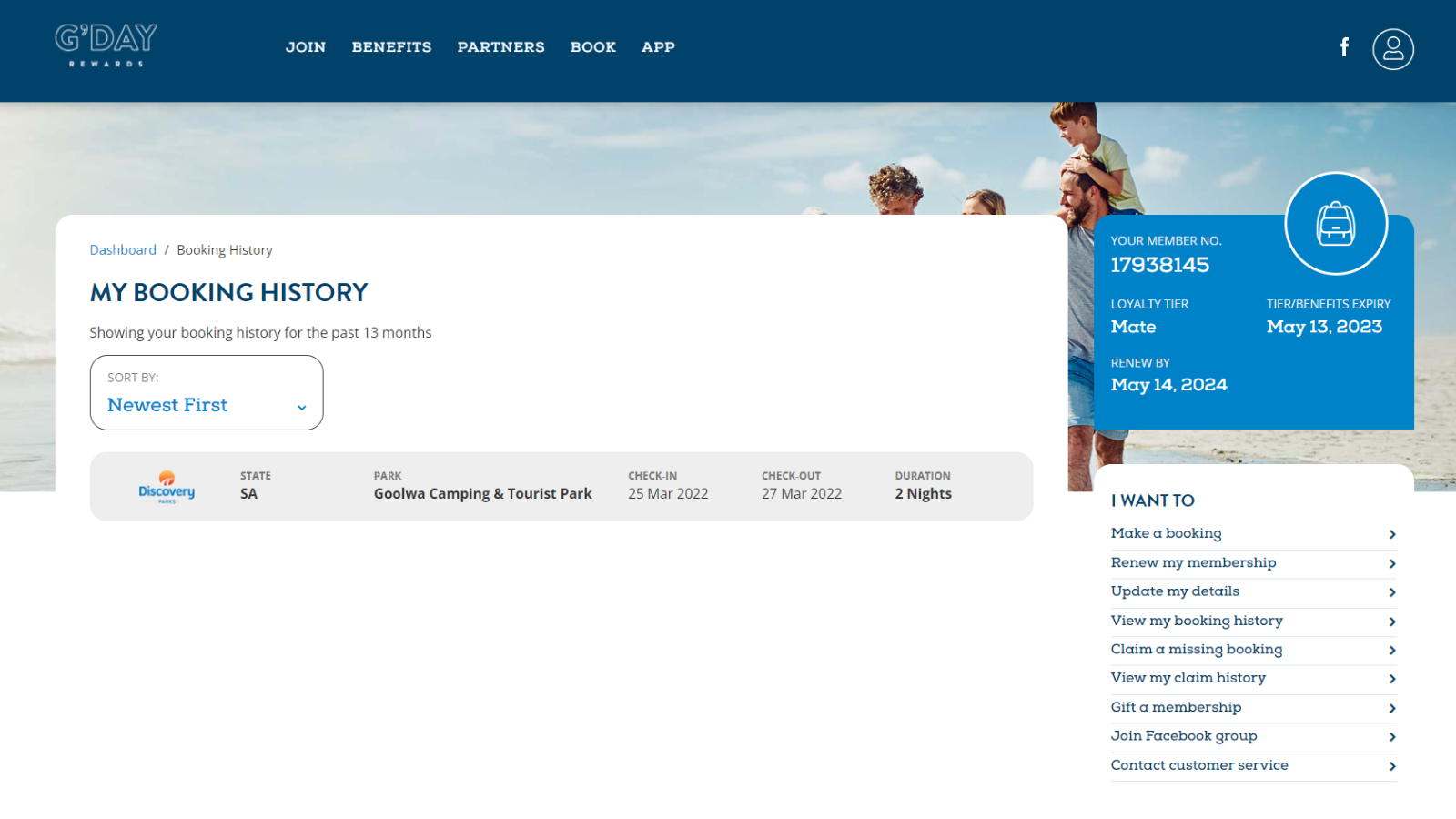Click tier expiry date May 13, 2023
Image resolution: width=1456 pixels, height=819 pixels.
(x=1324, y=327)
